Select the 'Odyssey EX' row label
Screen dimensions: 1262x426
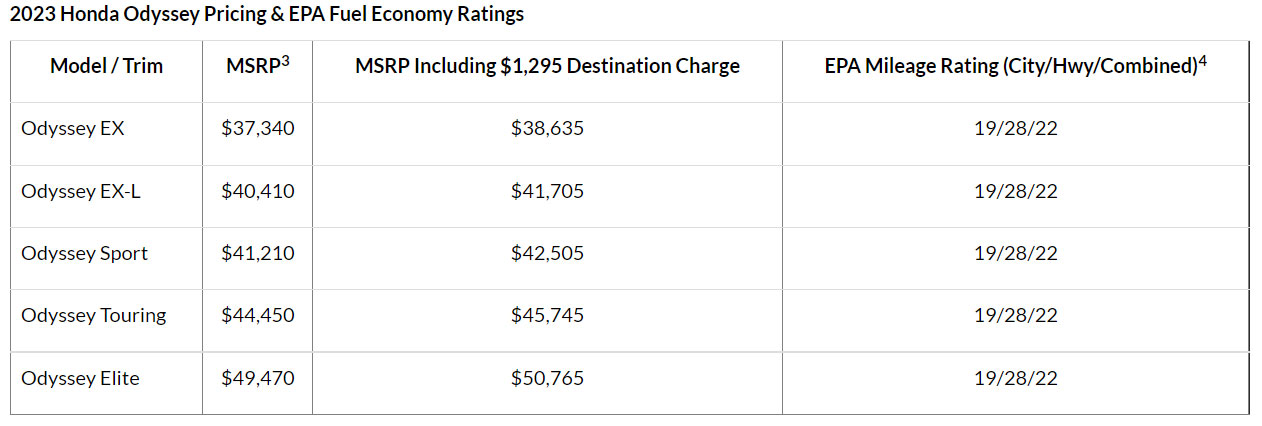[x=73, y=128]
